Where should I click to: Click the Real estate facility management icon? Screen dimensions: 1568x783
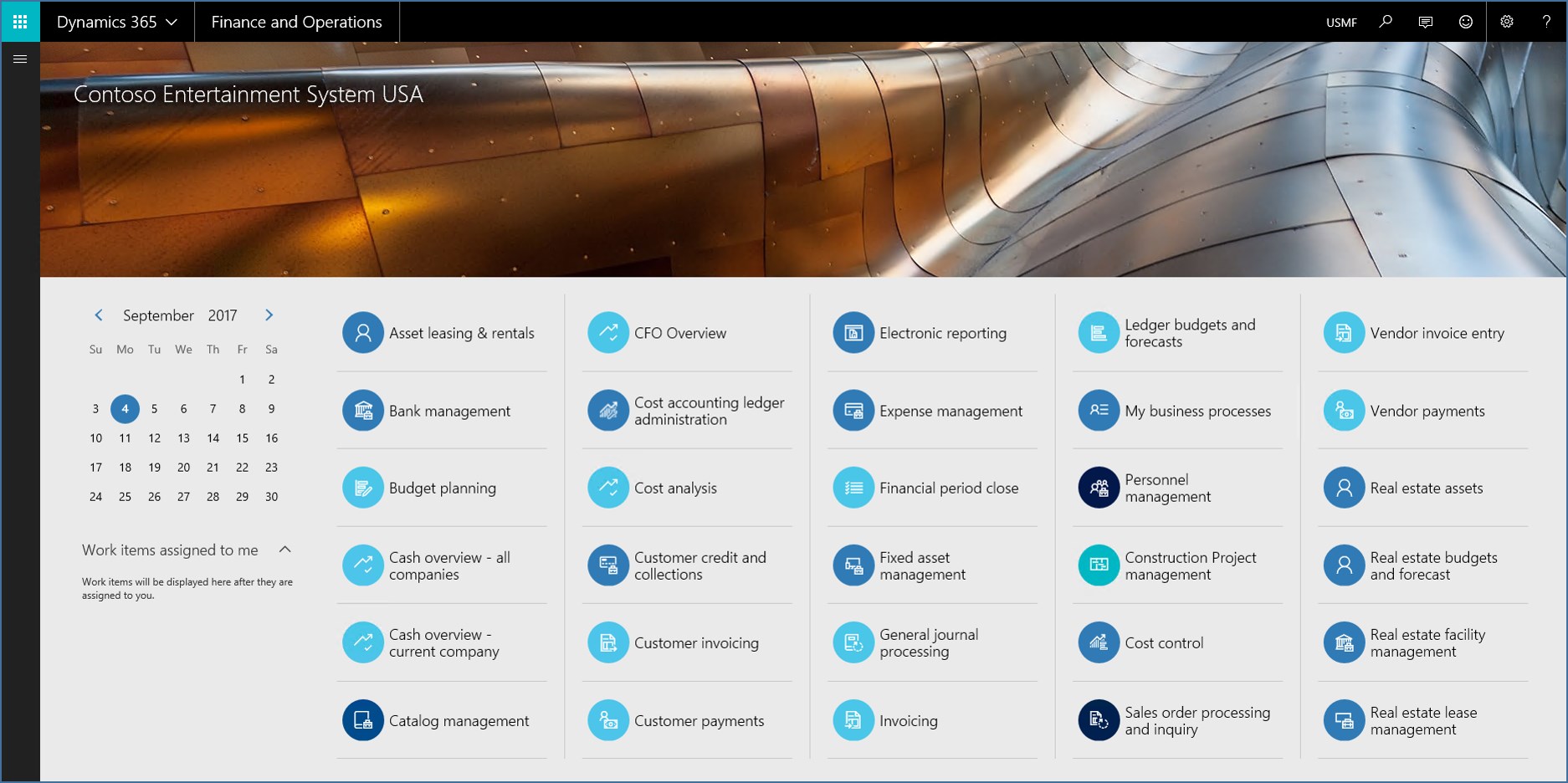(1344, 642)
